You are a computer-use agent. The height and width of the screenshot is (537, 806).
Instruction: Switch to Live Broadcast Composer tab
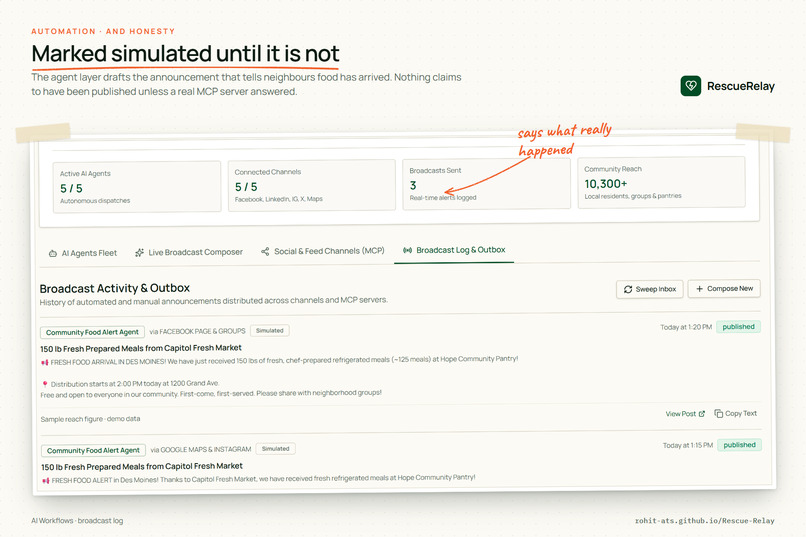point(189,252)
